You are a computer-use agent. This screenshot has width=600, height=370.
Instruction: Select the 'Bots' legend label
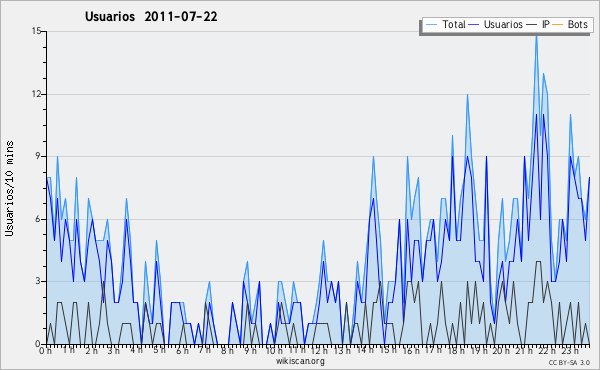[x=577, y=24]
